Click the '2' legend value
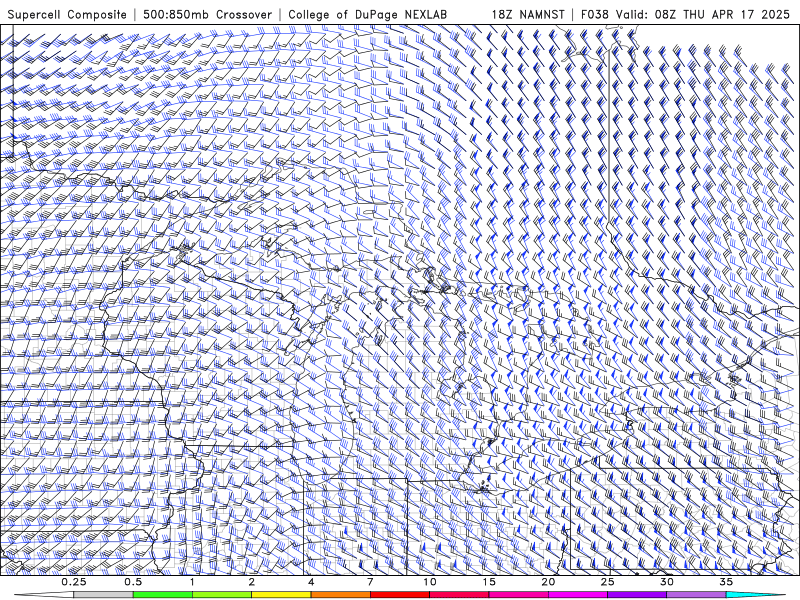800x600 pixels. (252, 582)
